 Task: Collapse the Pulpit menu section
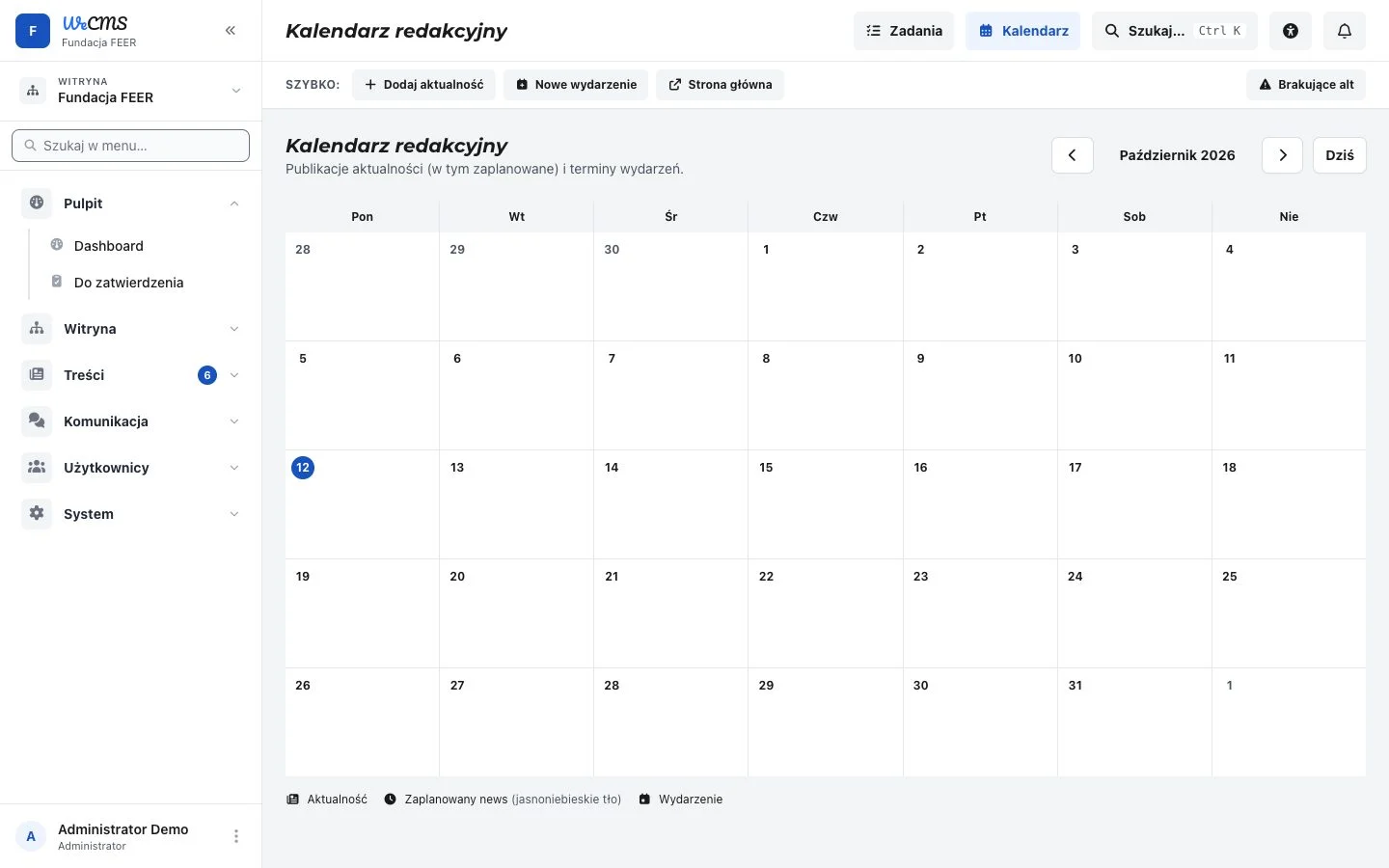pyautogui.click(x=234, y=203)
